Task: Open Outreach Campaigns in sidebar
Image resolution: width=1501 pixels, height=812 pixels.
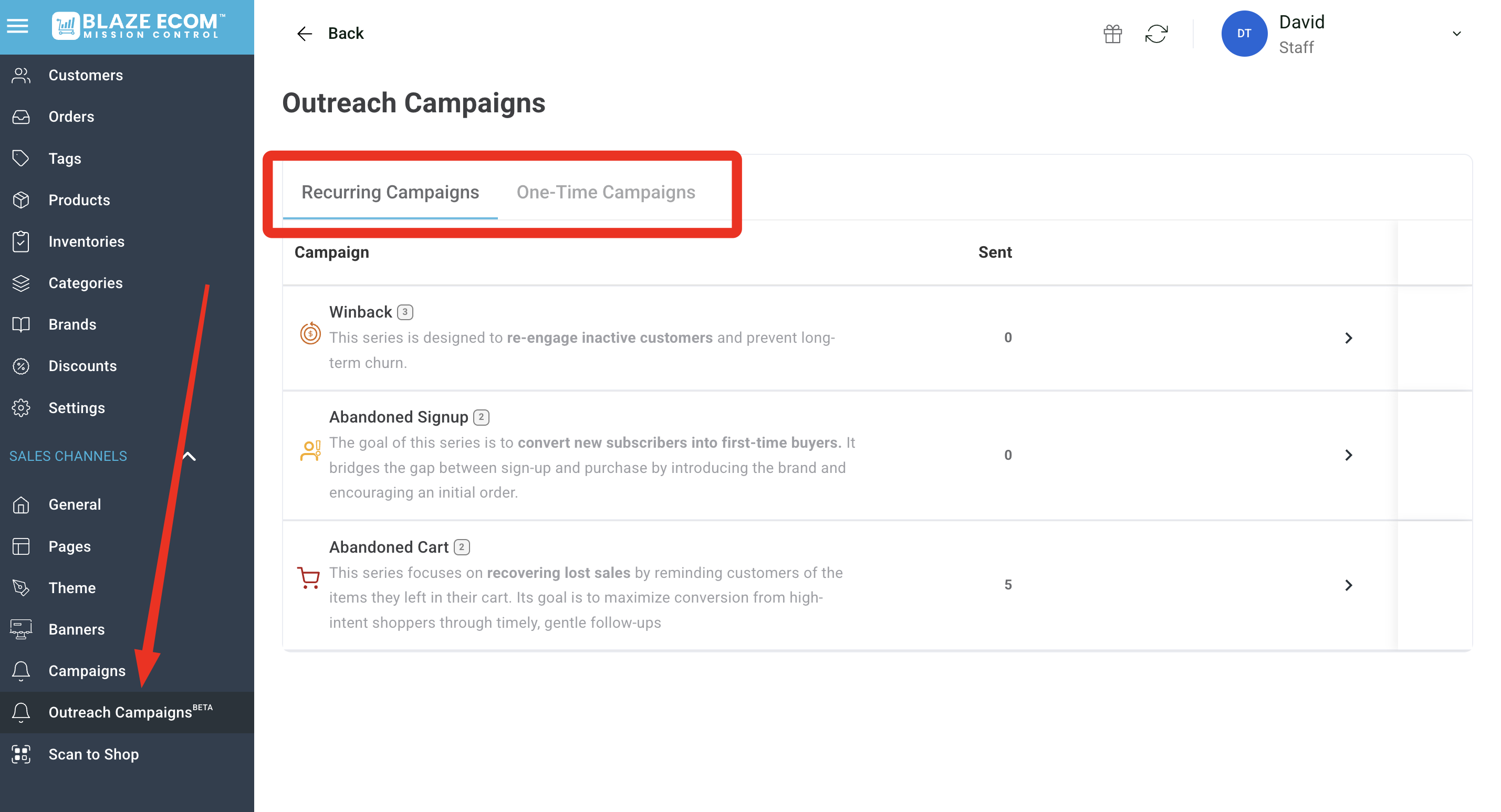Action: point(120,712)
